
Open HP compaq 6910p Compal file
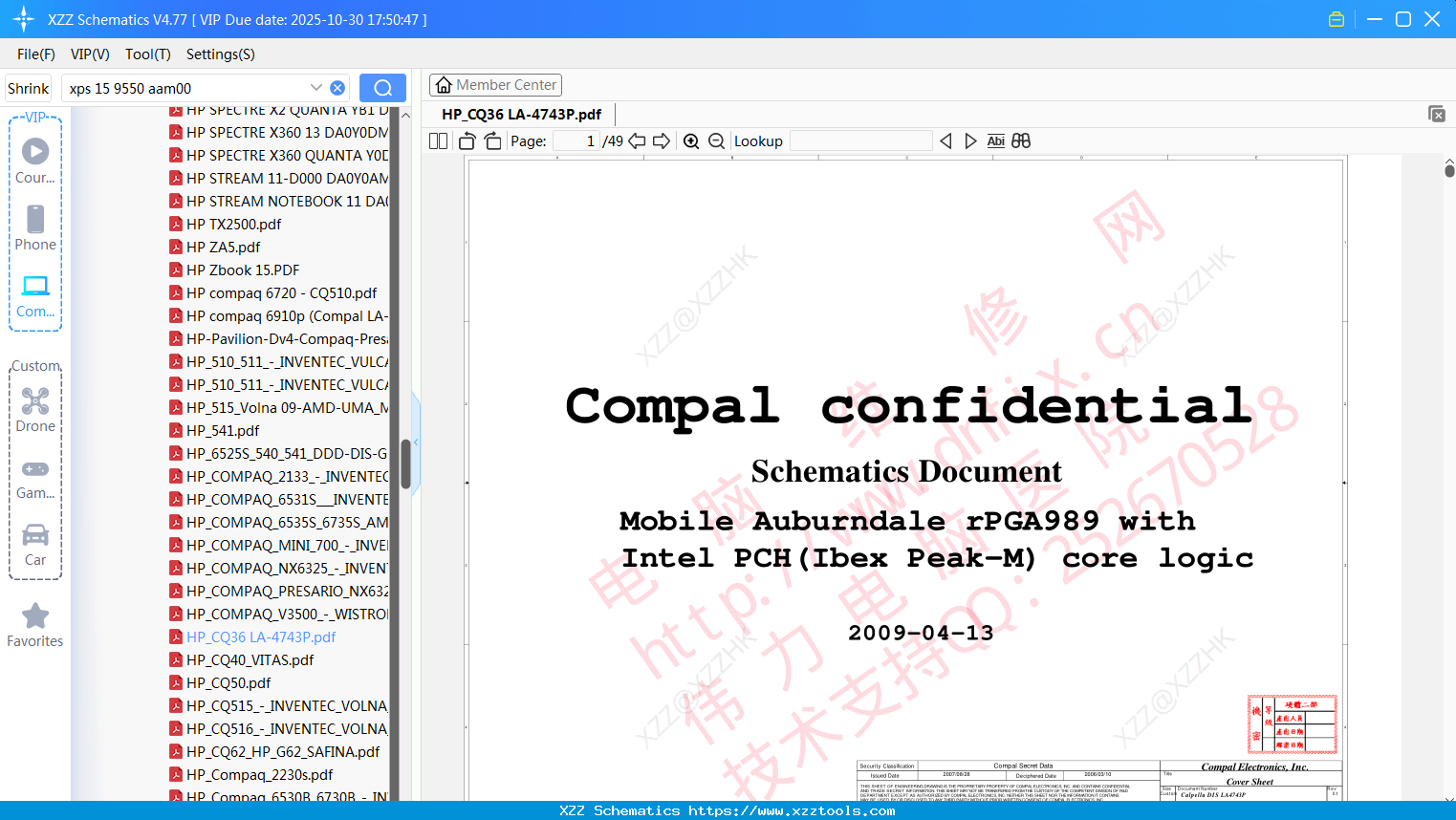[x=278, y=316]
